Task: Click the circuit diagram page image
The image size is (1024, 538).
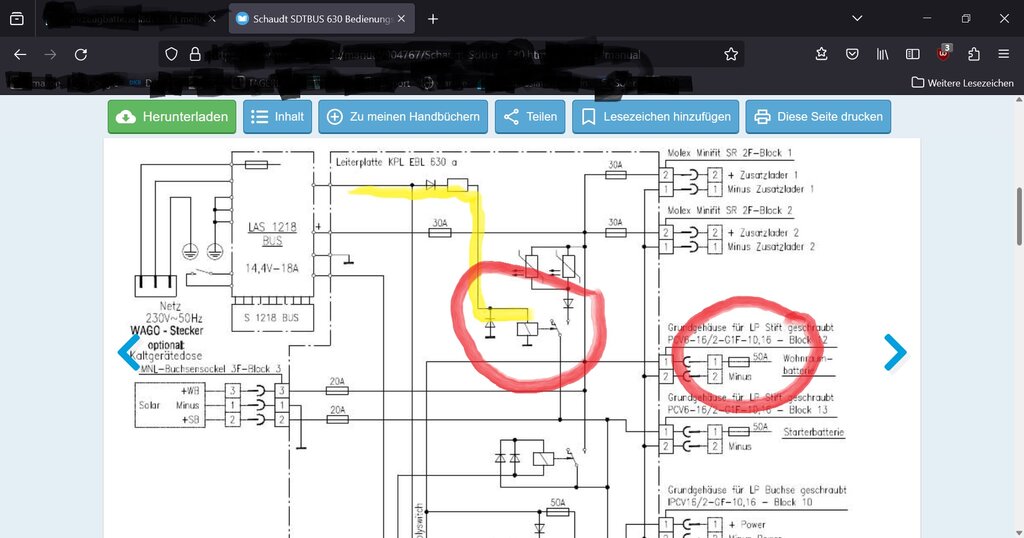Action: (x=511, y=338)
